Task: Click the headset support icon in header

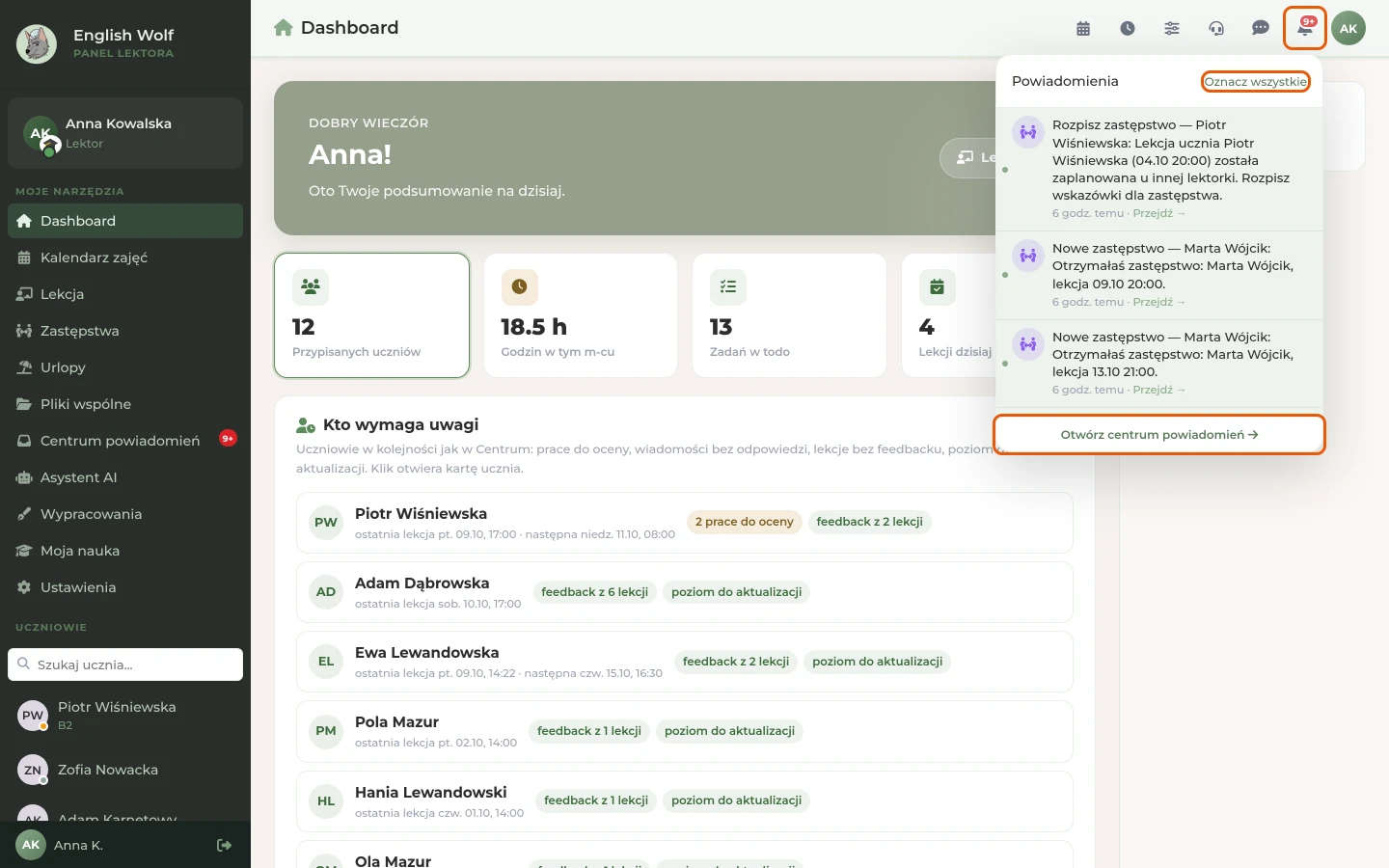Action: pos(1216,28)
